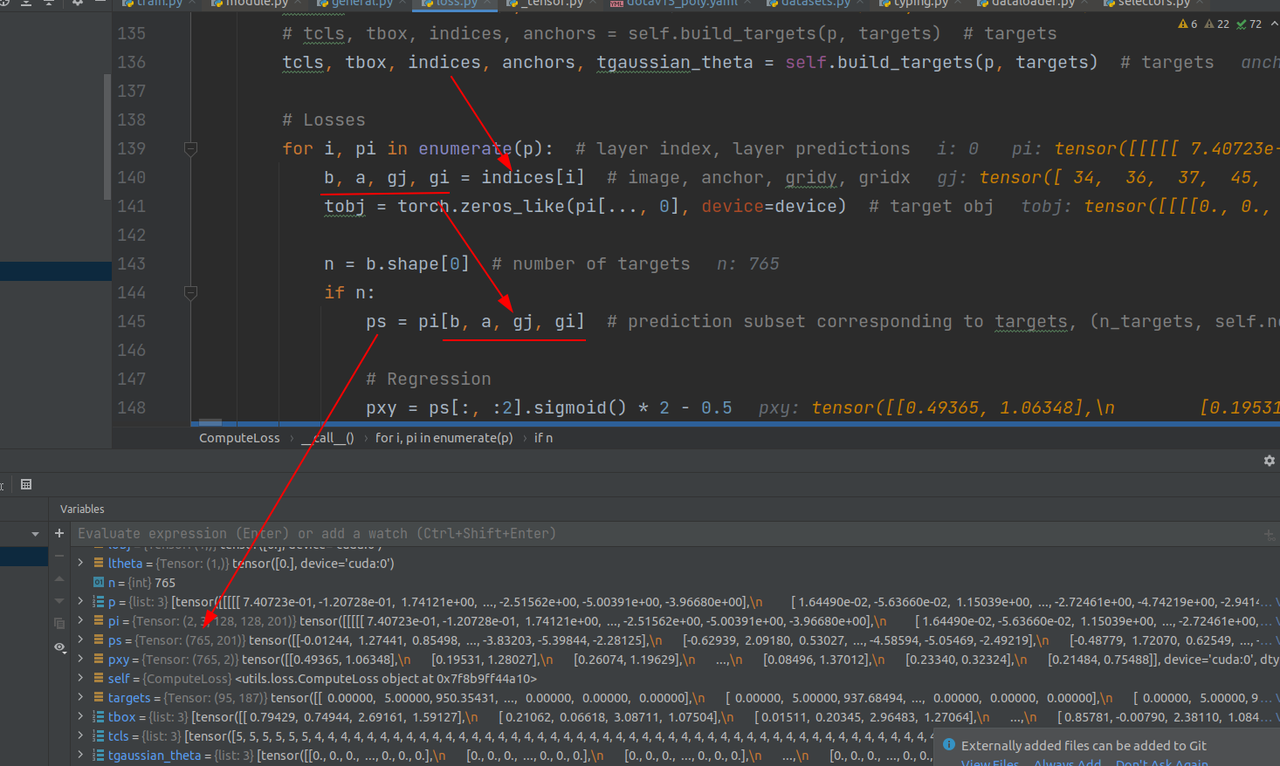Click ComputeLoss in the breadcrumb bar
The image size is (1280, 766).
[x=239, y=438]
